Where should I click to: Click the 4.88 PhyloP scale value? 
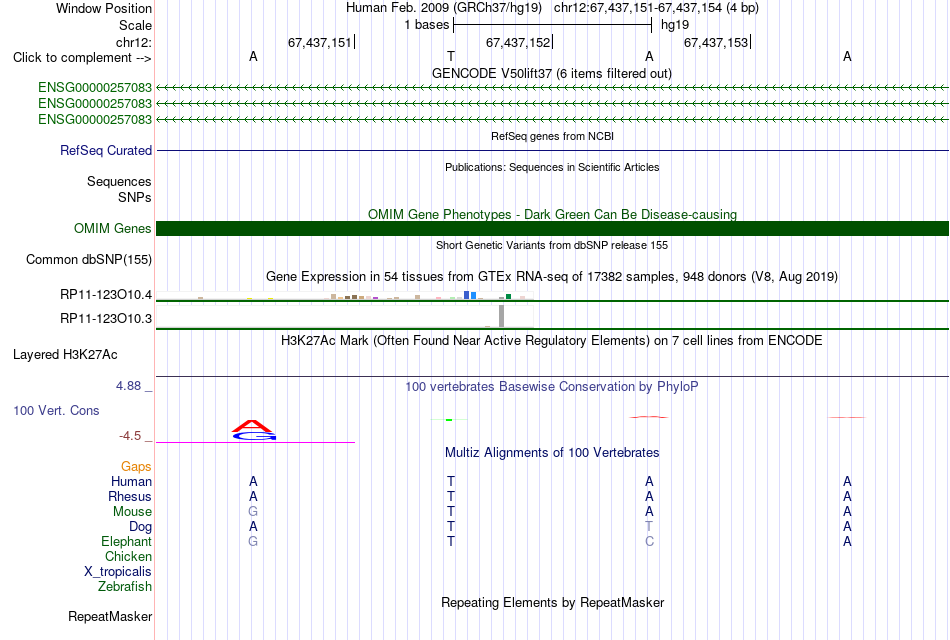point(128,386)
